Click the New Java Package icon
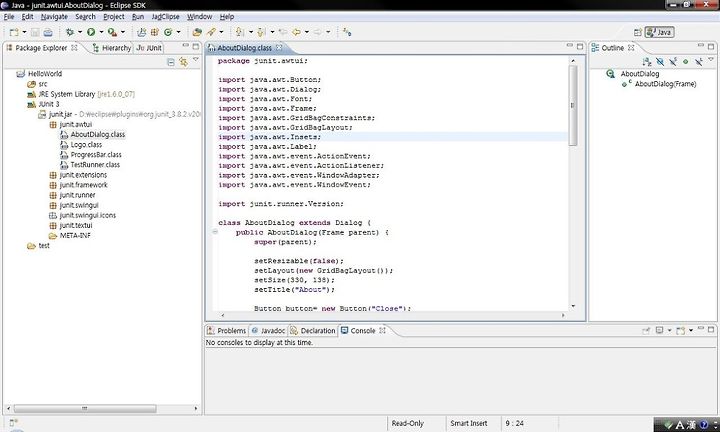720x432 pixels. pos(155,32)
